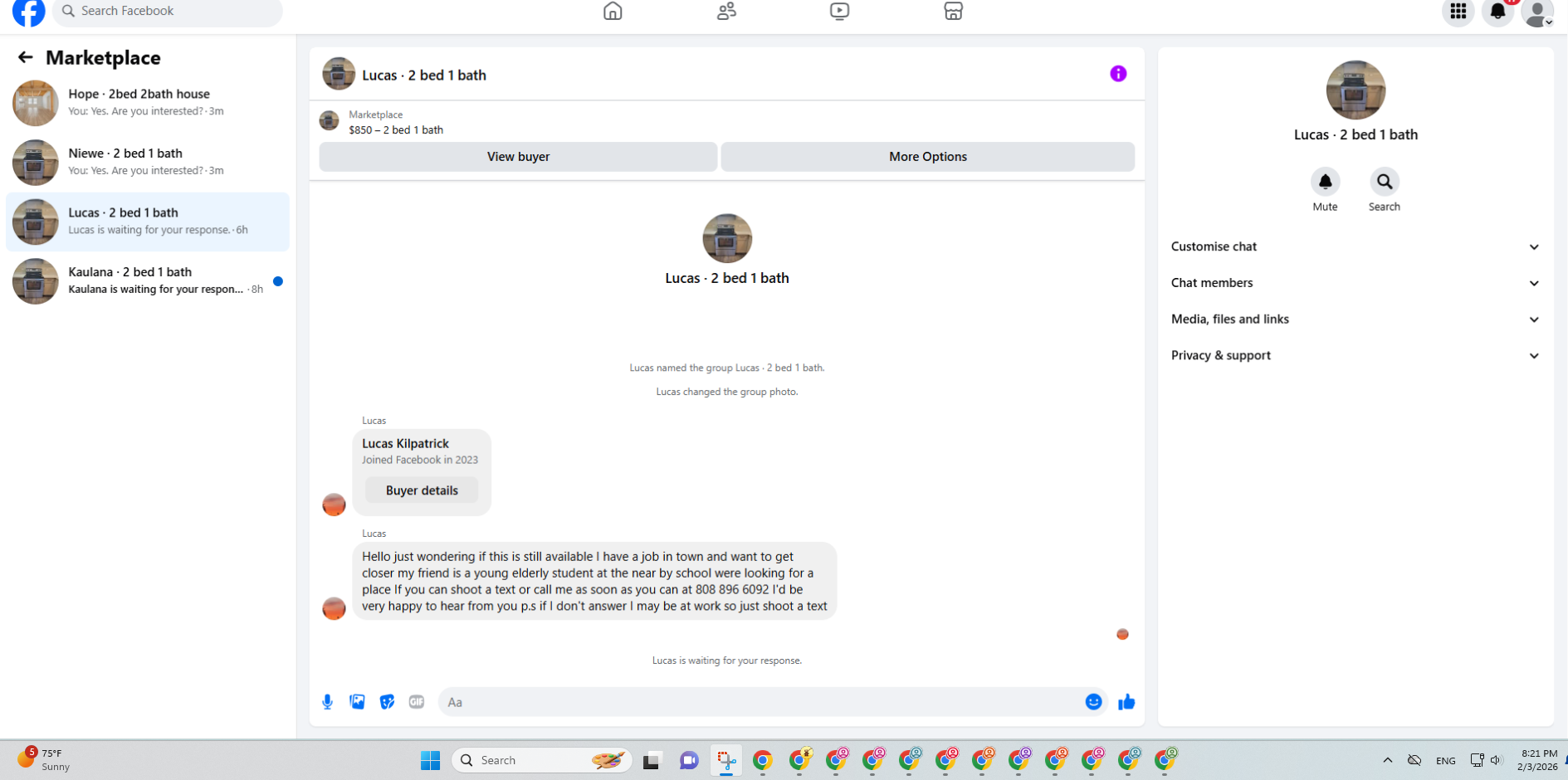Screen dimensions: 1568x780
Task: Click More Options button
Action: tap(927, 157)
